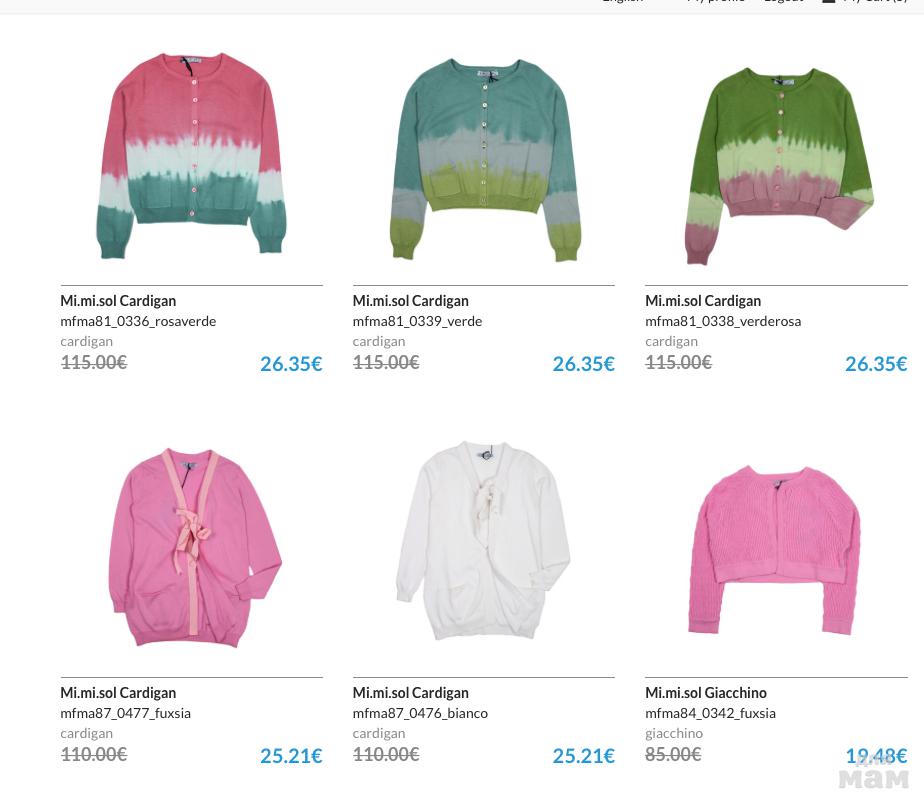Image resolution: width=924 pixels, height=803 pixels.
Task: Click the Mi.mi.sol Cardigan title above mfma81_0339_verde
Action: tap(411, 301)
